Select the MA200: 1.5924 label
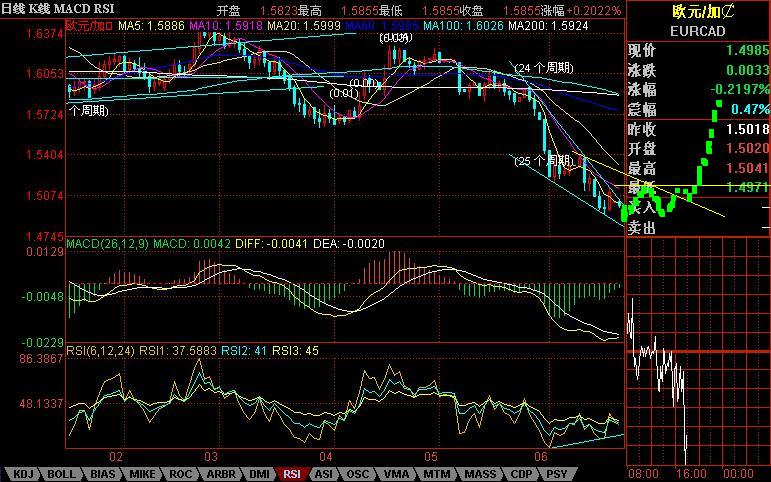Viewport: 771px width, 482px height. pos(548,26)
